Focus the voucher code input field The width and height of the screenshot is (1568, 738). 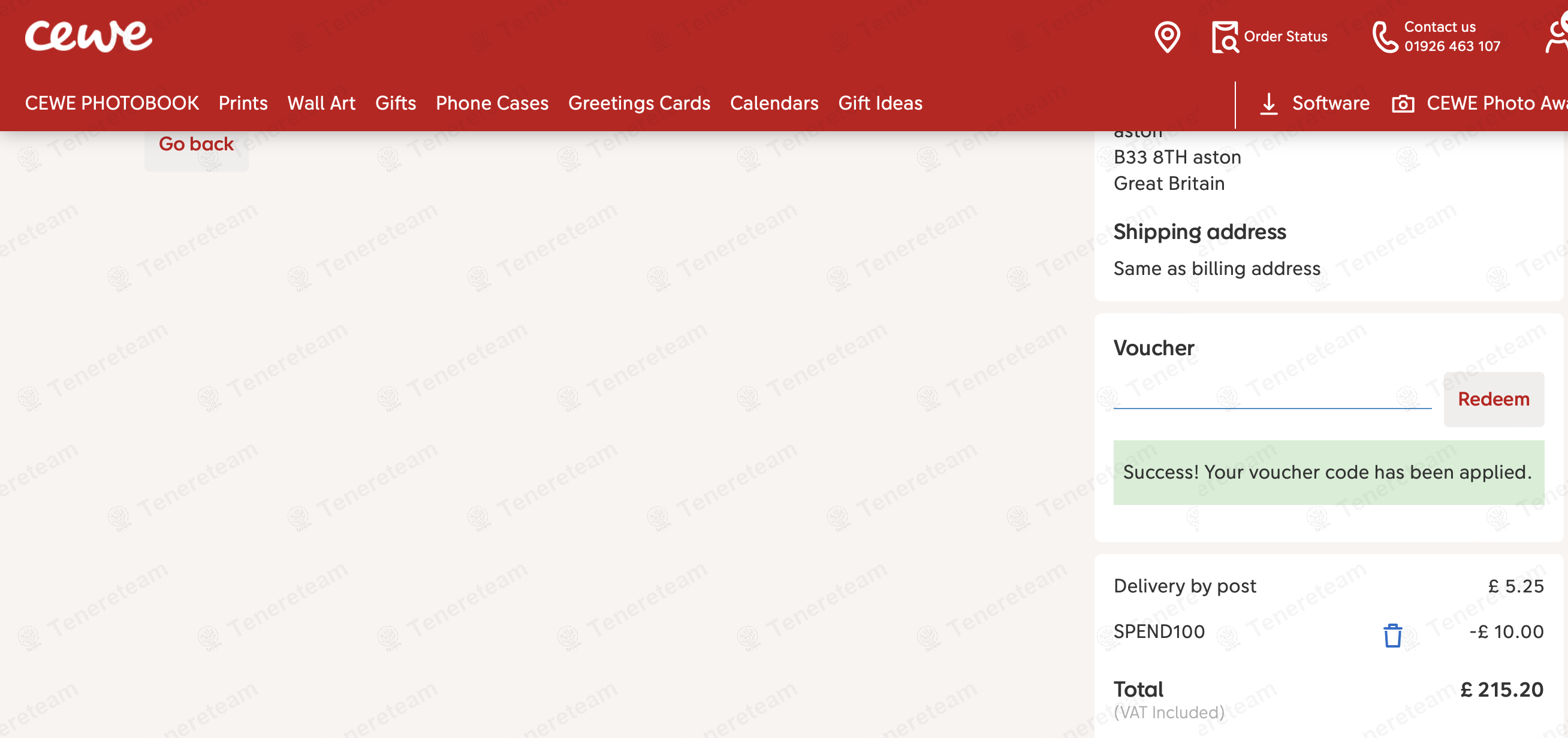[x=1271, y=397]
